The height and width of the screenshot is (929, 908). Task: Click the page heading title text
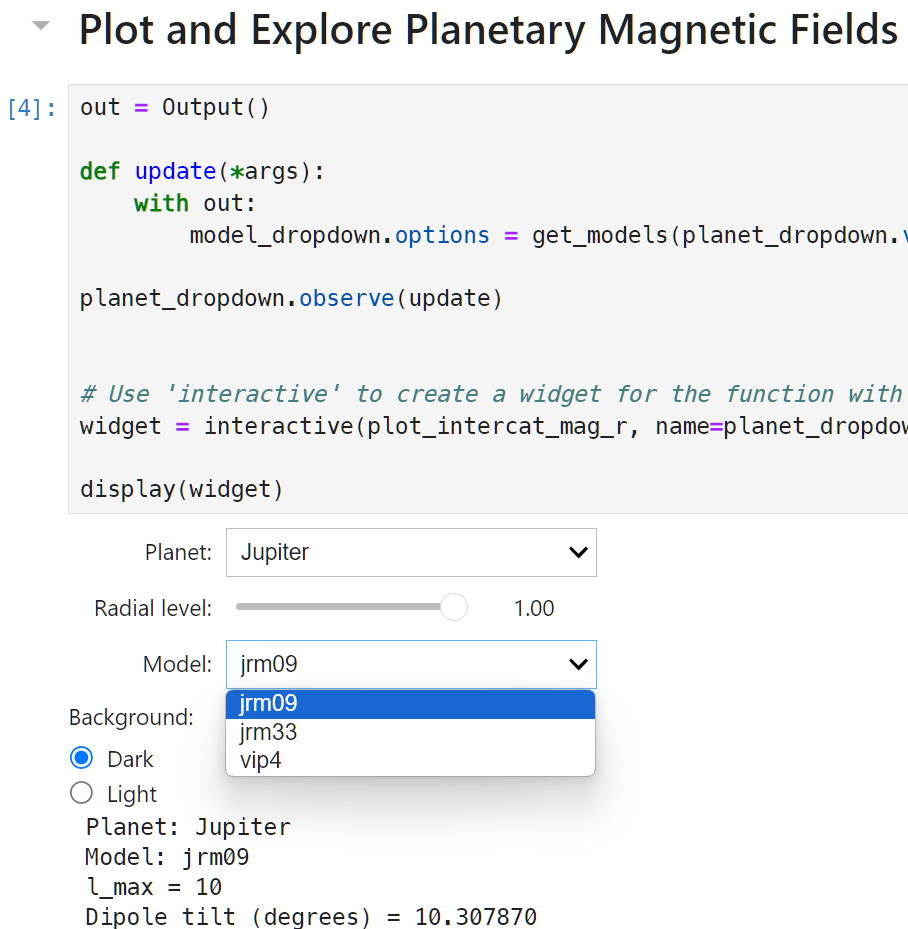tap(489, 30)
